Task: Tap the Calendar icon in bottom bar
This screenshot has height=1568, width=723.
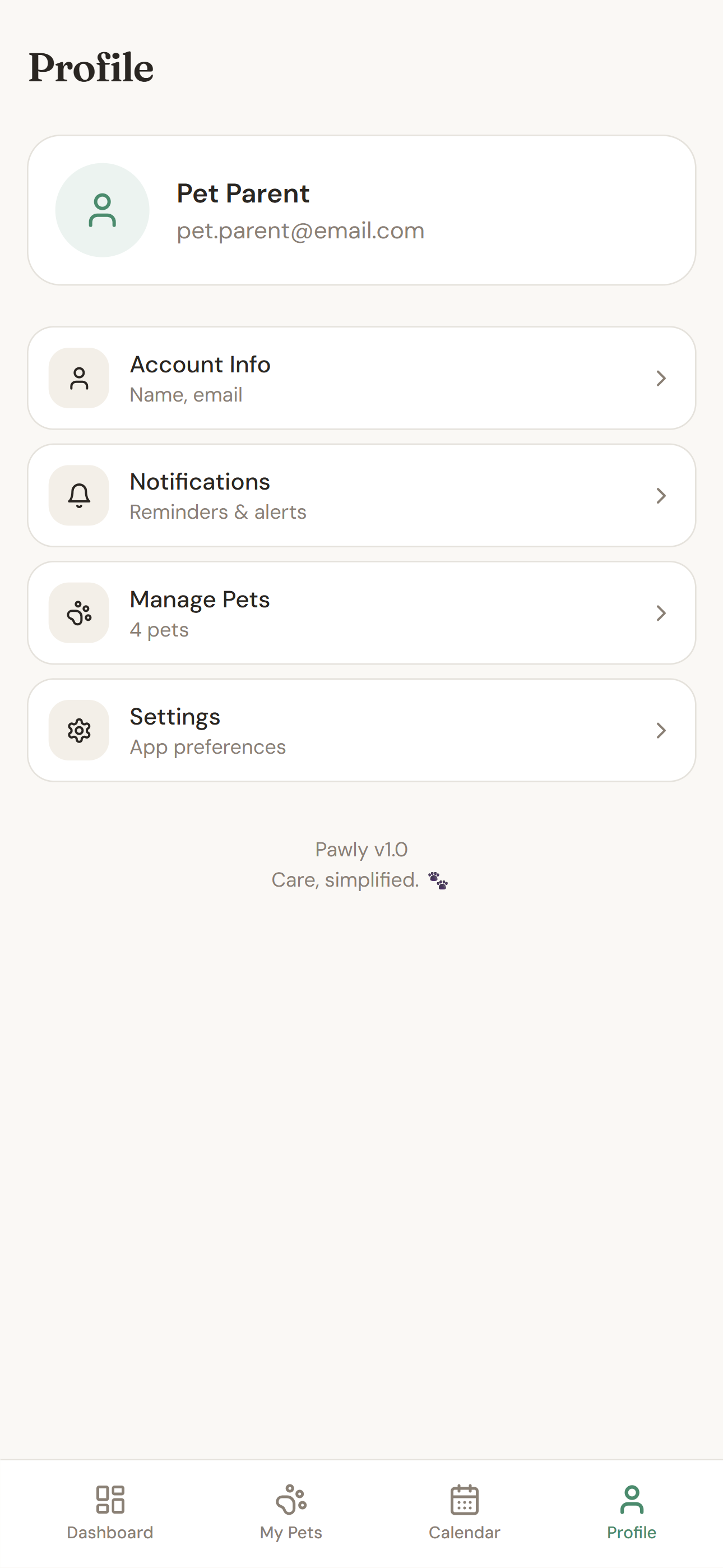Action: click(465, 1499)
